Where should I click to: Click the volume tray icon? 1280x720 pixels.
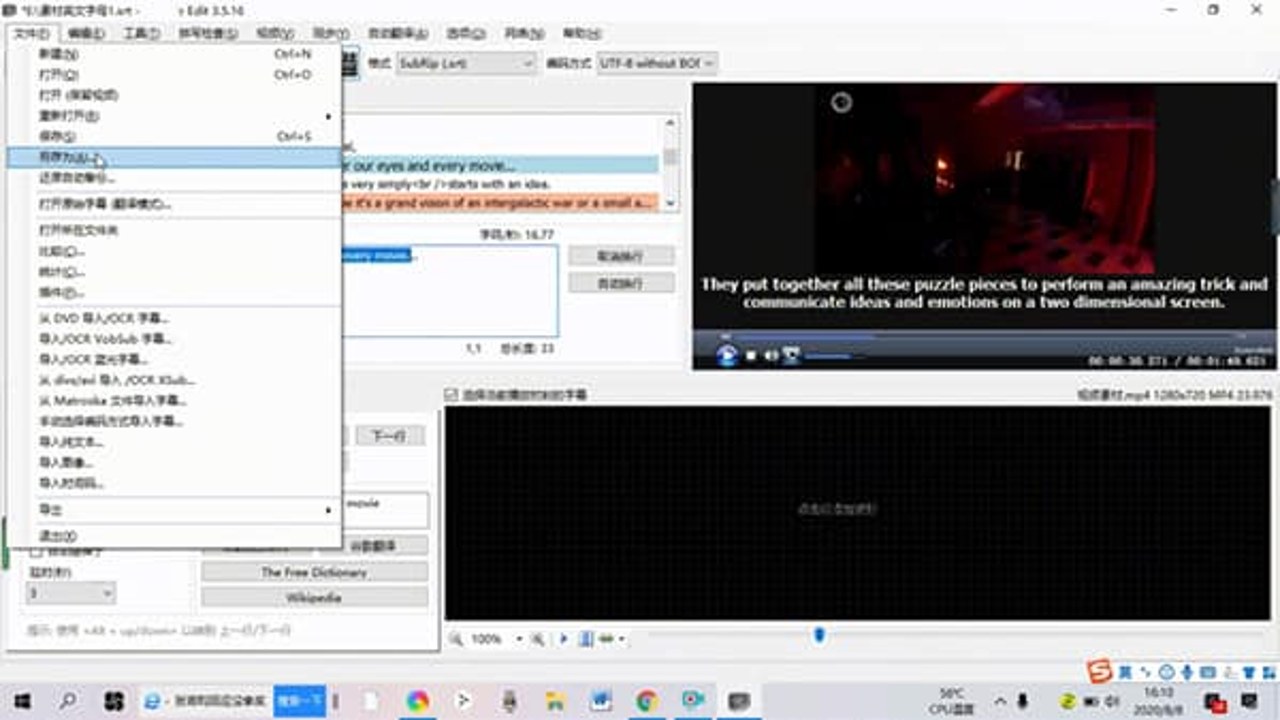click(1112, 701)
